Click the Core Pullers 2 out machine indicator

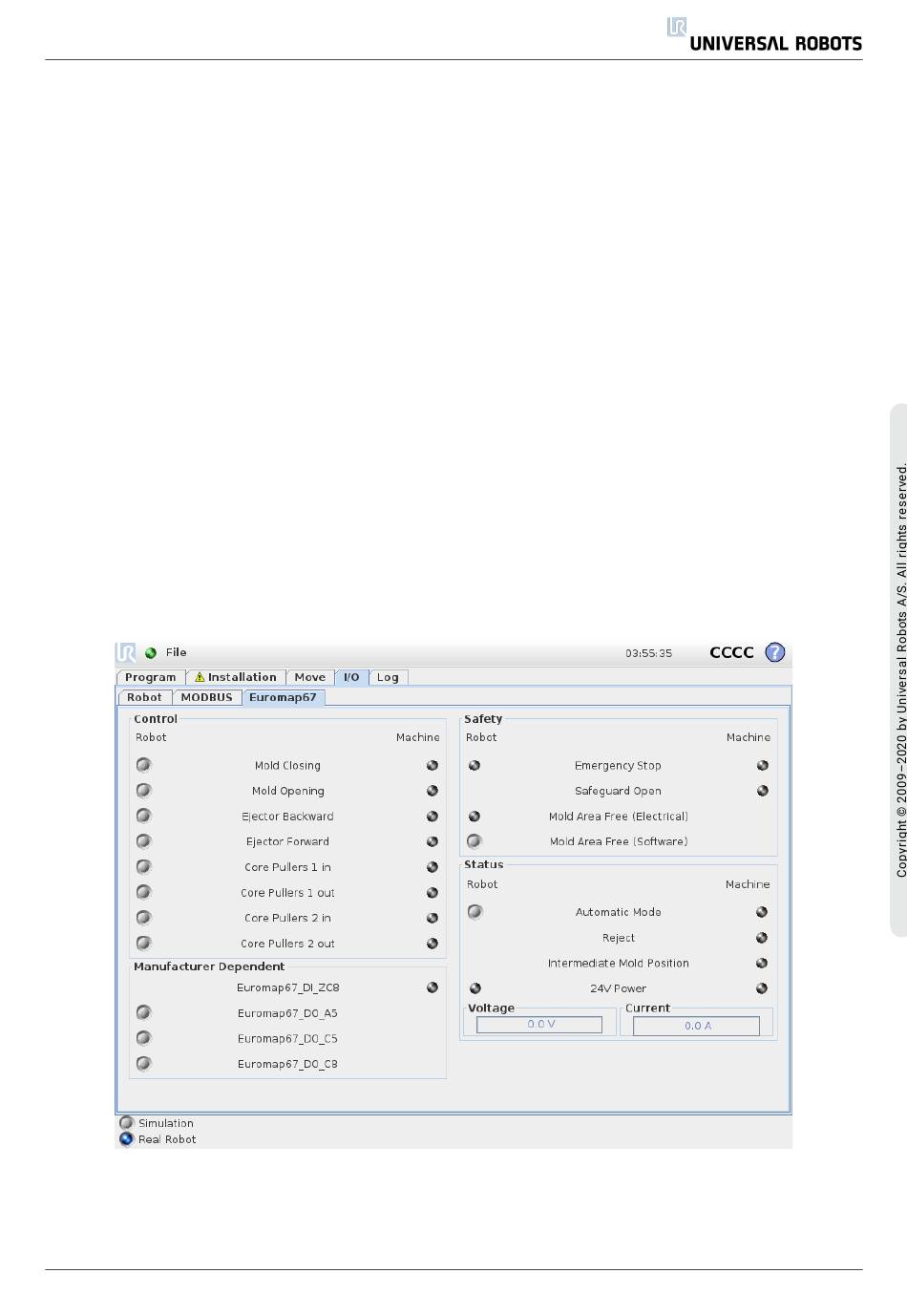point(432,944)
